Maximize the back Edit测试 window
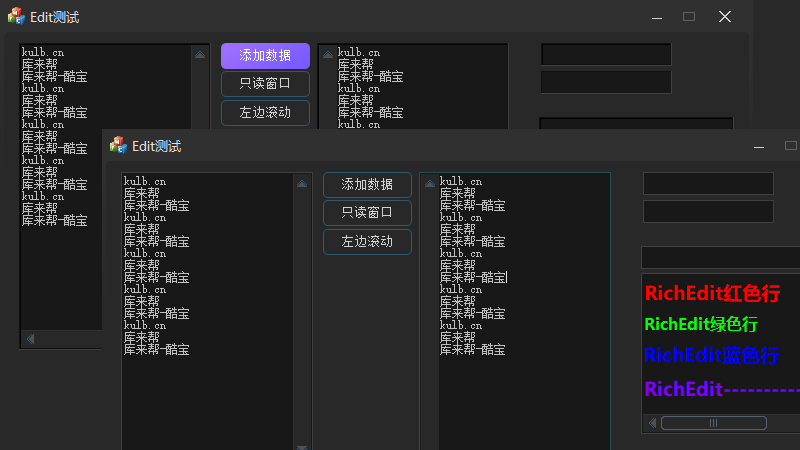Image resolution: width=800 pixels, height=450 pixels. tap(689, 17)
